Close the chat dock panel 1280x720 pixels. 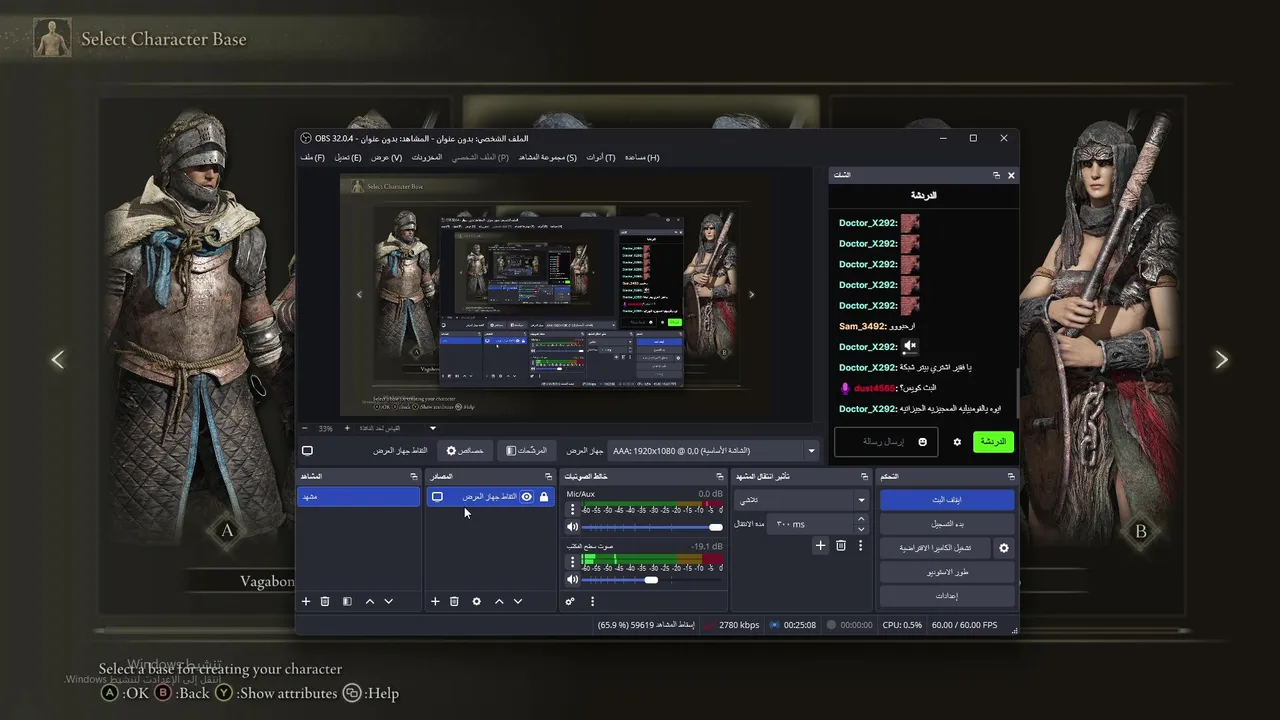coord(1011,175)
